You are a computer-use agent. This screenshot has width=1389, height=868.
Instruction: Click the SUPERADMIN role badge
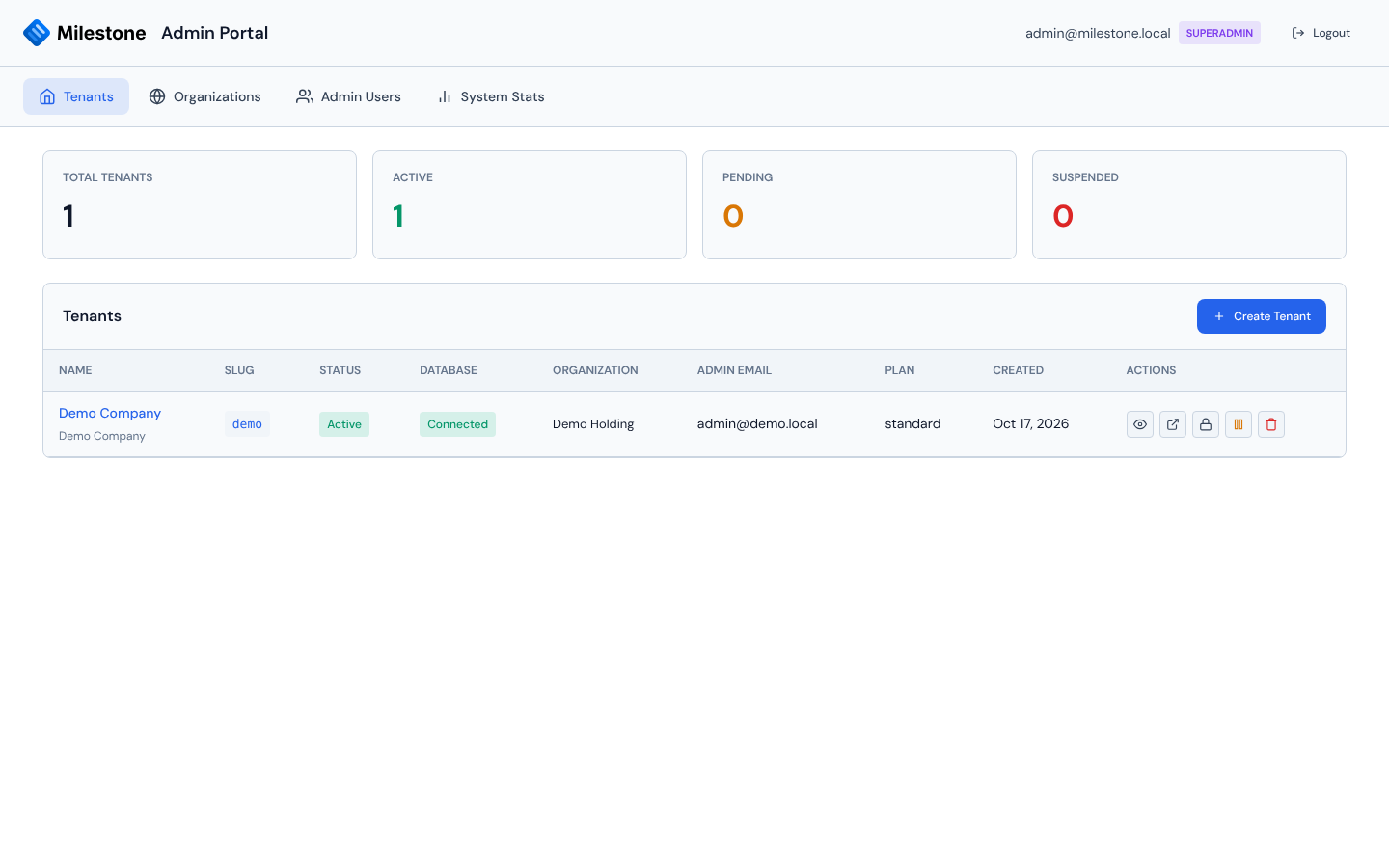point(1219,33)
